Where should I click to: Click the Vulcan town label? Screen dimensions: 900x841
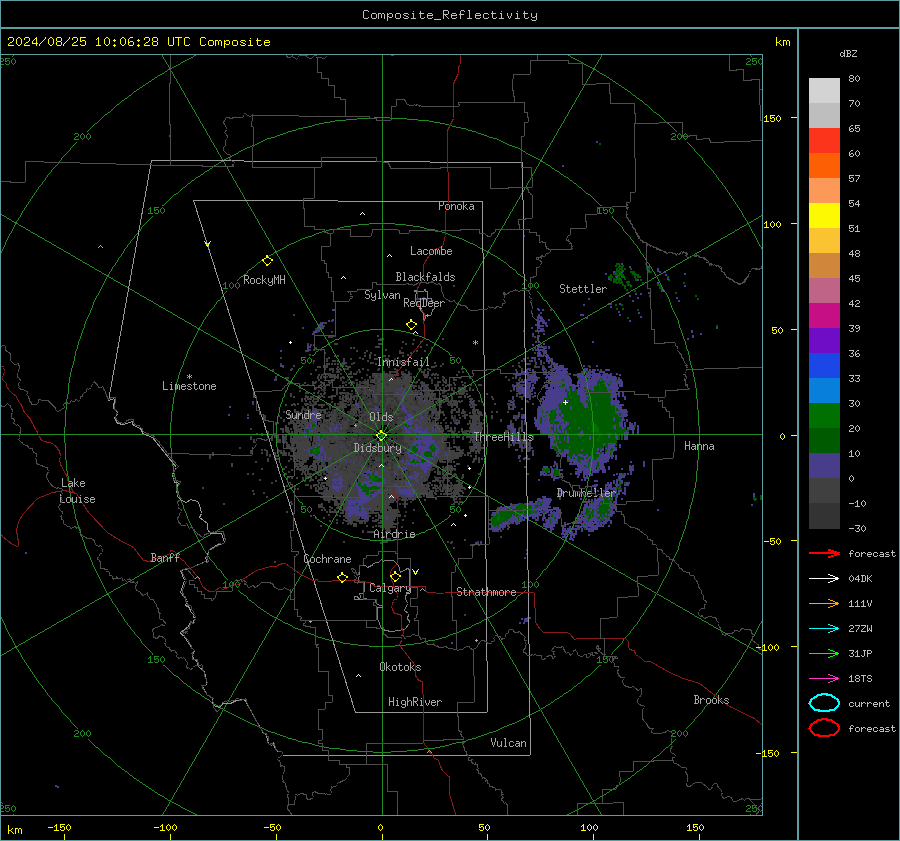(508, 743)
